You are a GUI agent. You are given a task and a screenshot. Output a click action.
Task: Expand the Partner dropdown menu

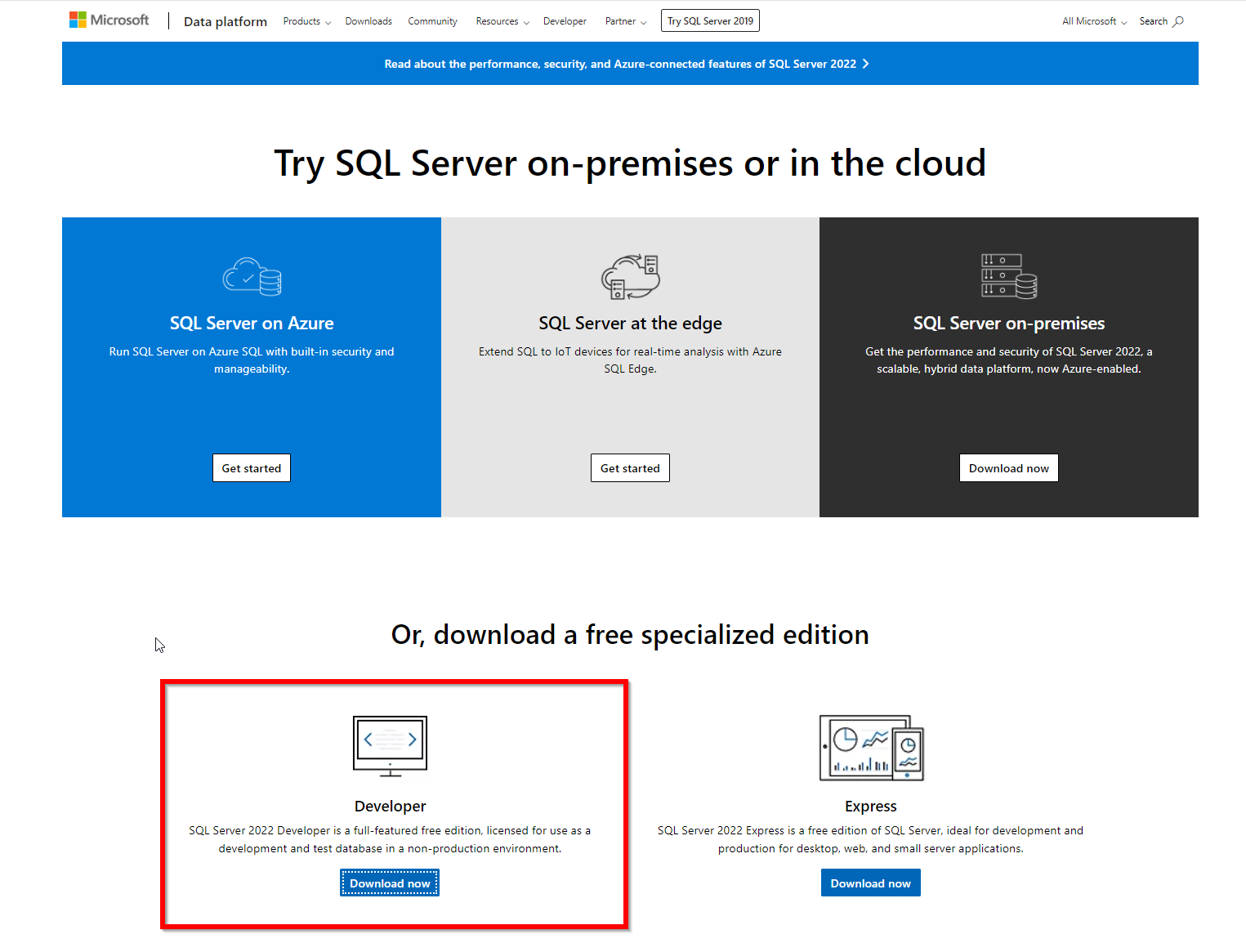(626, 21)
